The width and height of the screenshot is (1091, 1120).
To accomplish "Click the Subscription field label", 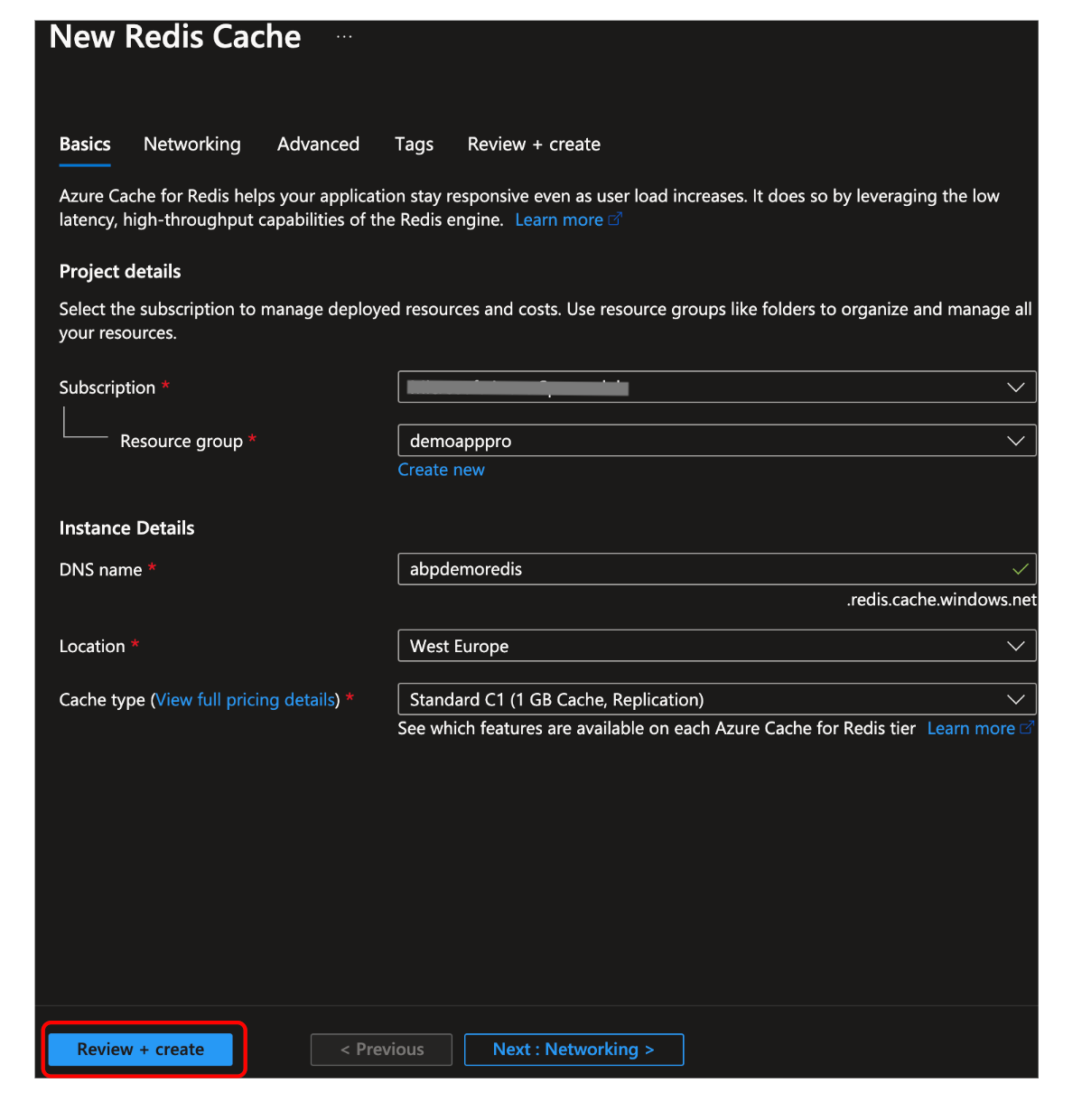I will pos(107,387).
